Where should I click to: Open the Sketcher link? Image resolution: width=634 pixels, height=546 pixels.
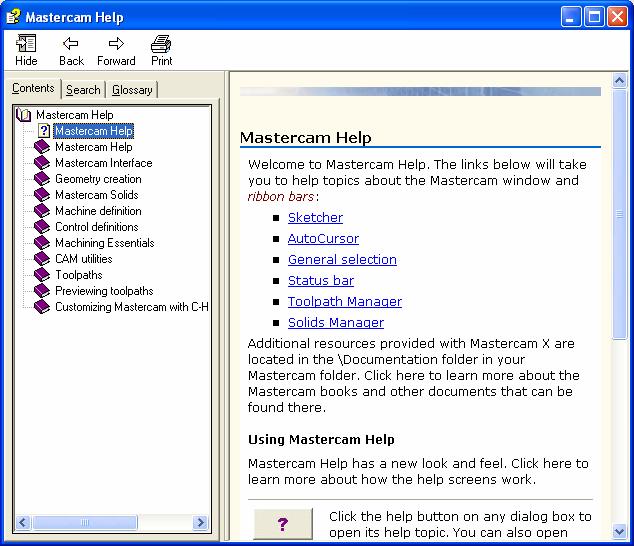[315, 218]
